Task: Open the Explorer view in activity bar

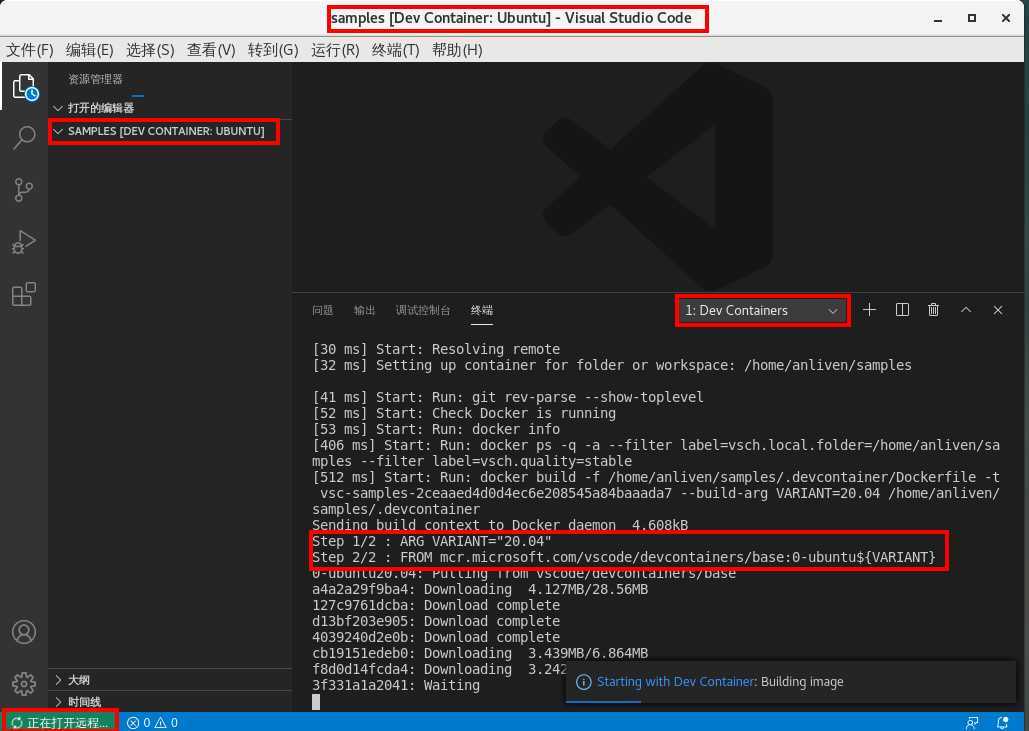Action: click(x=24, y=87)
